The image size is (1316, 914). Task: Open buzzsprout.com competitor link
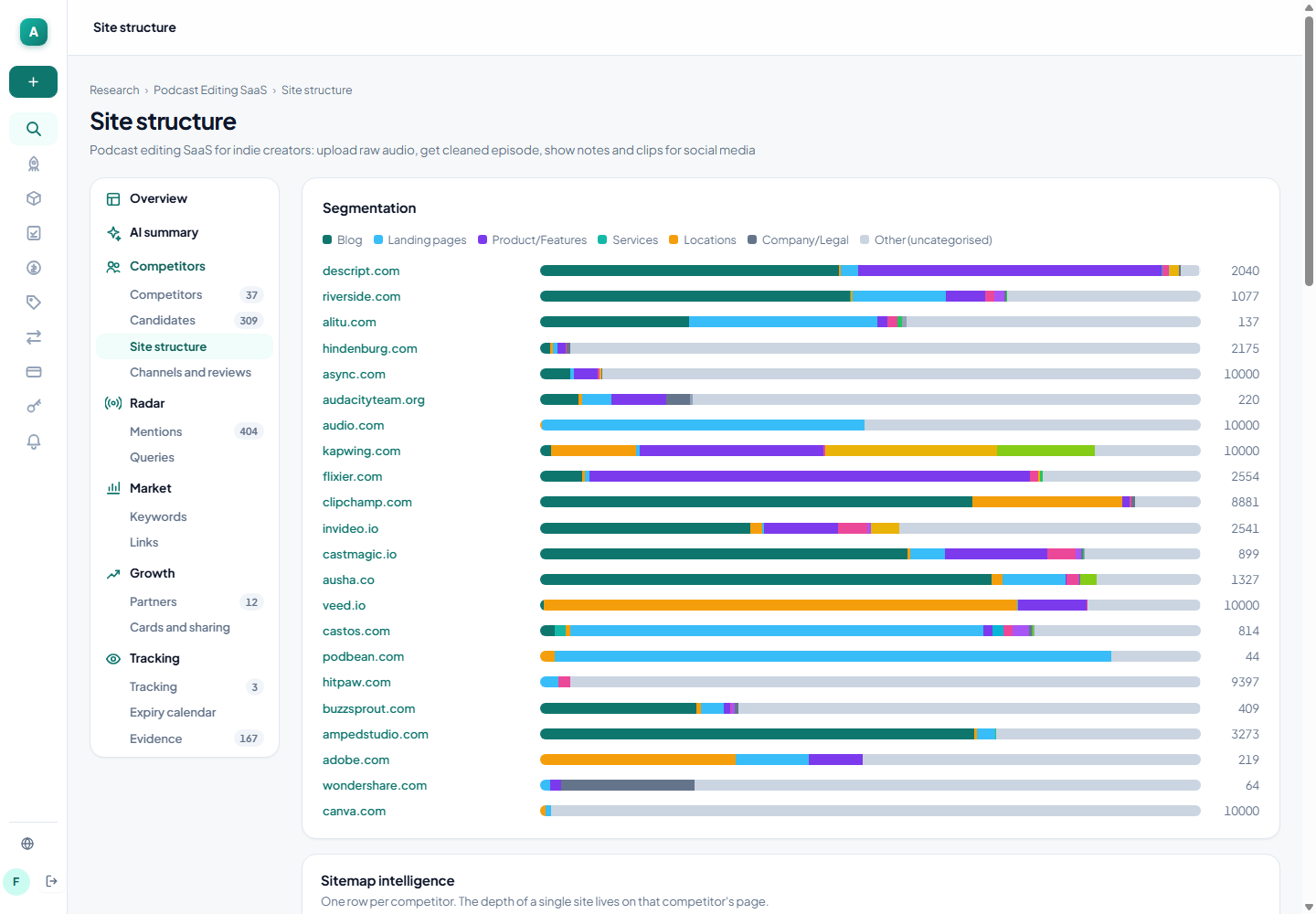coord(368,708)
